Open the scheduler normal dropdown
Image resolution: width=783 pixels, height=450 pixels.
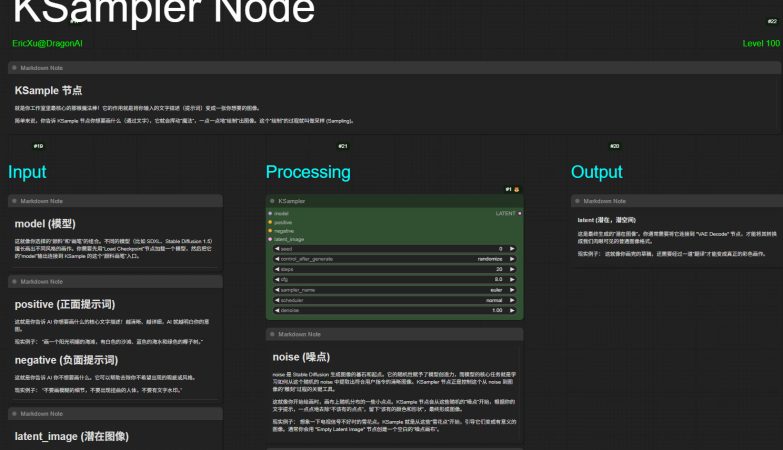tap(395, 300)
